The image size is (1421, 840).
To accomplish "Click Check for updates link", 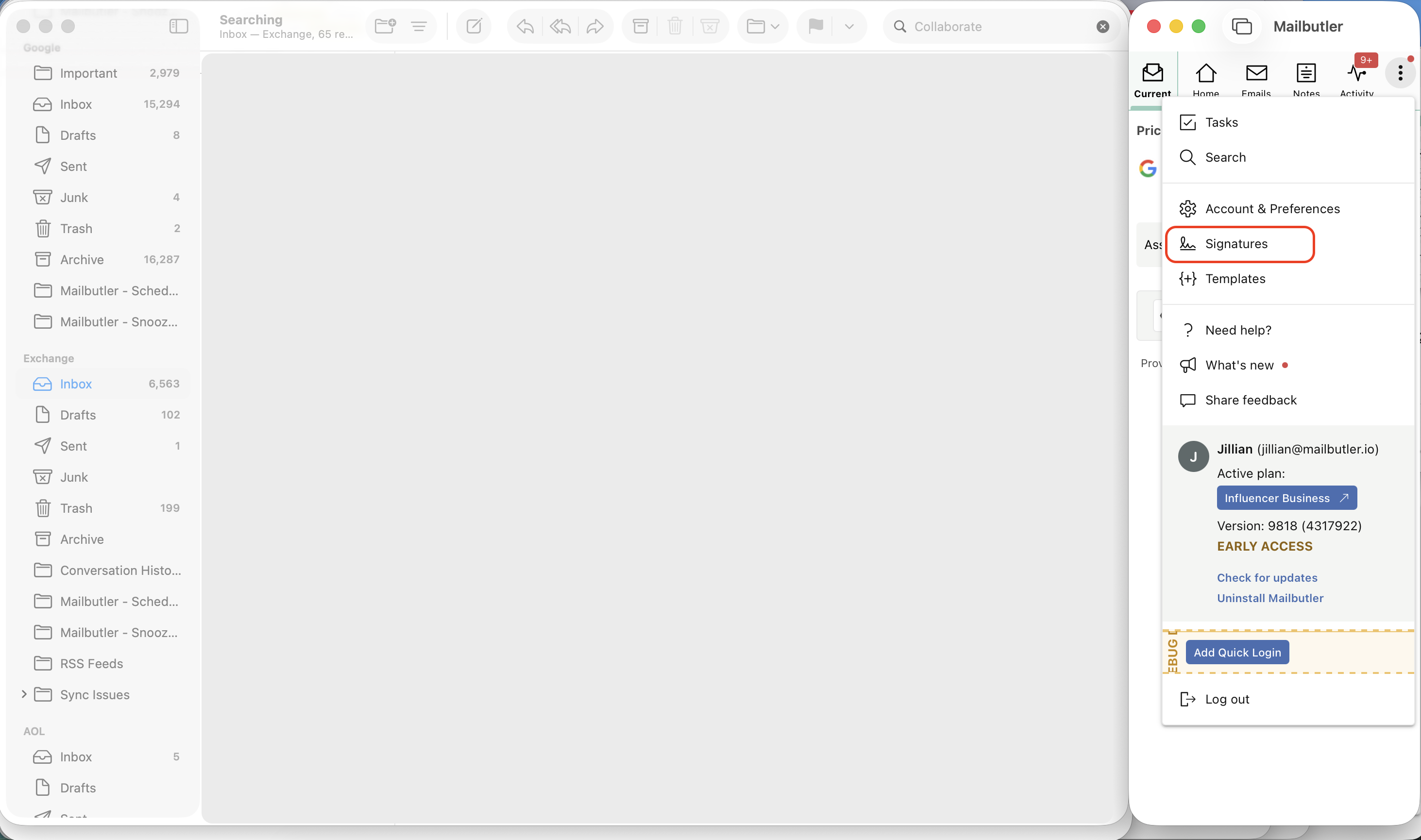I will click(1267, 578).
